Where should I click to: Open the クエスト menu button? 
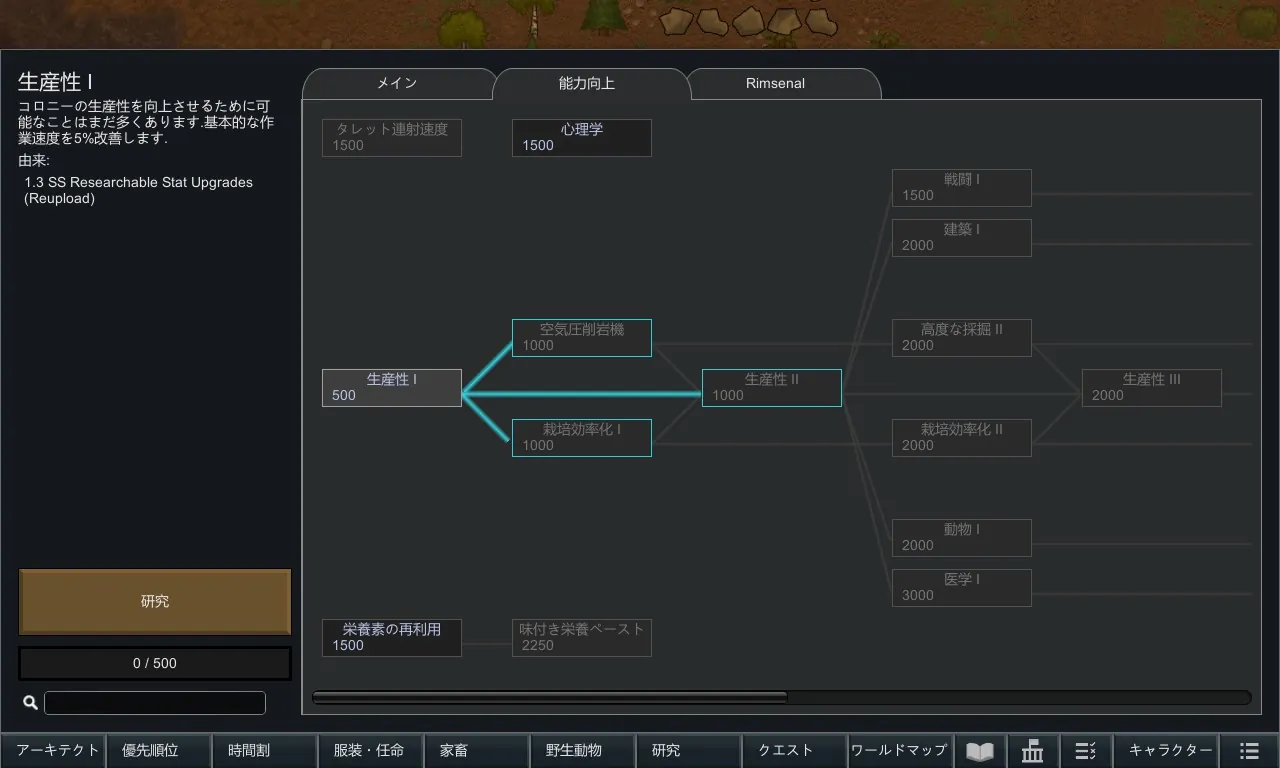tap(786, 751)
